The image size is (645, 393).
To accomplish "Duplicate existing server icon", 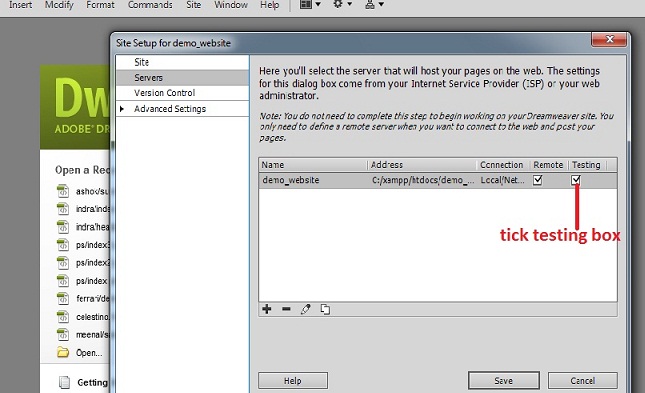I will 325,309.
